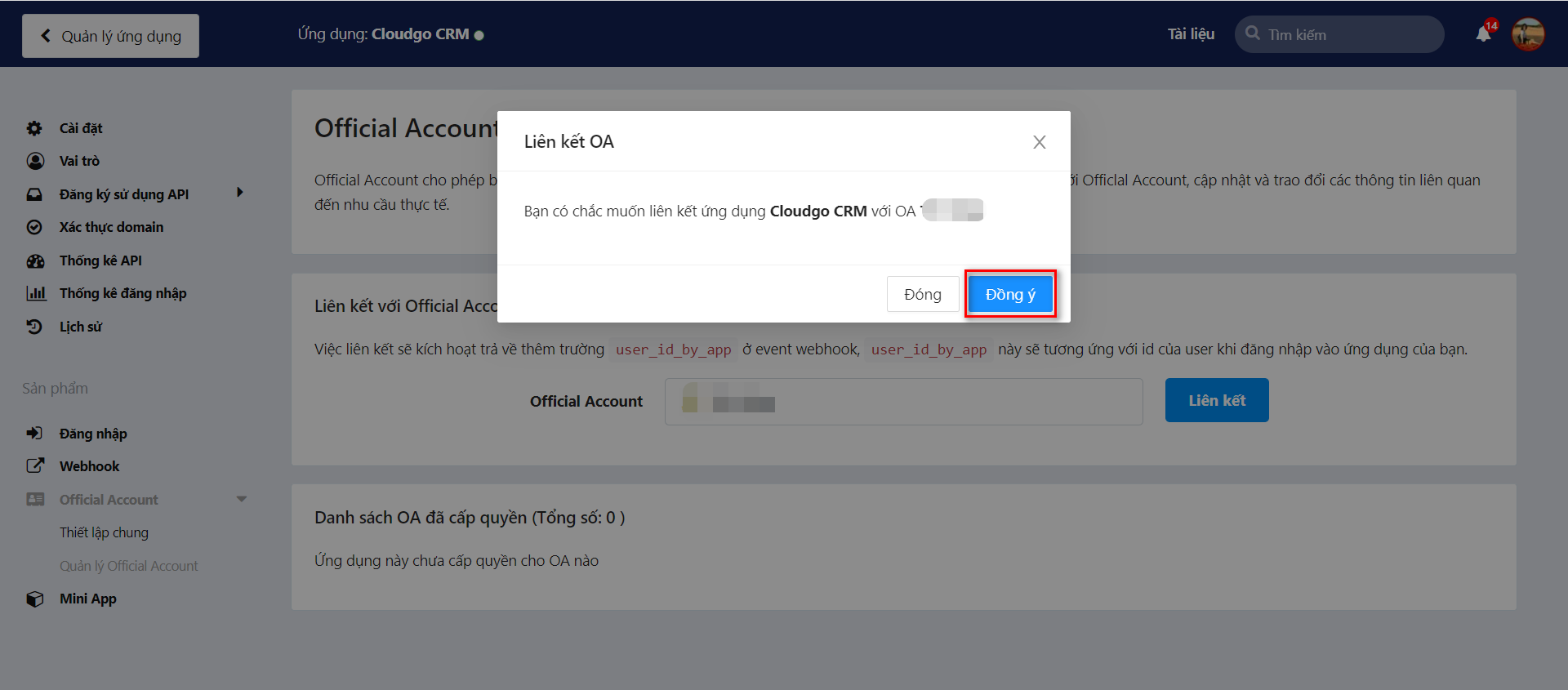
Task: Click the first user_id_by_app code tag
Action: point(673,349)
